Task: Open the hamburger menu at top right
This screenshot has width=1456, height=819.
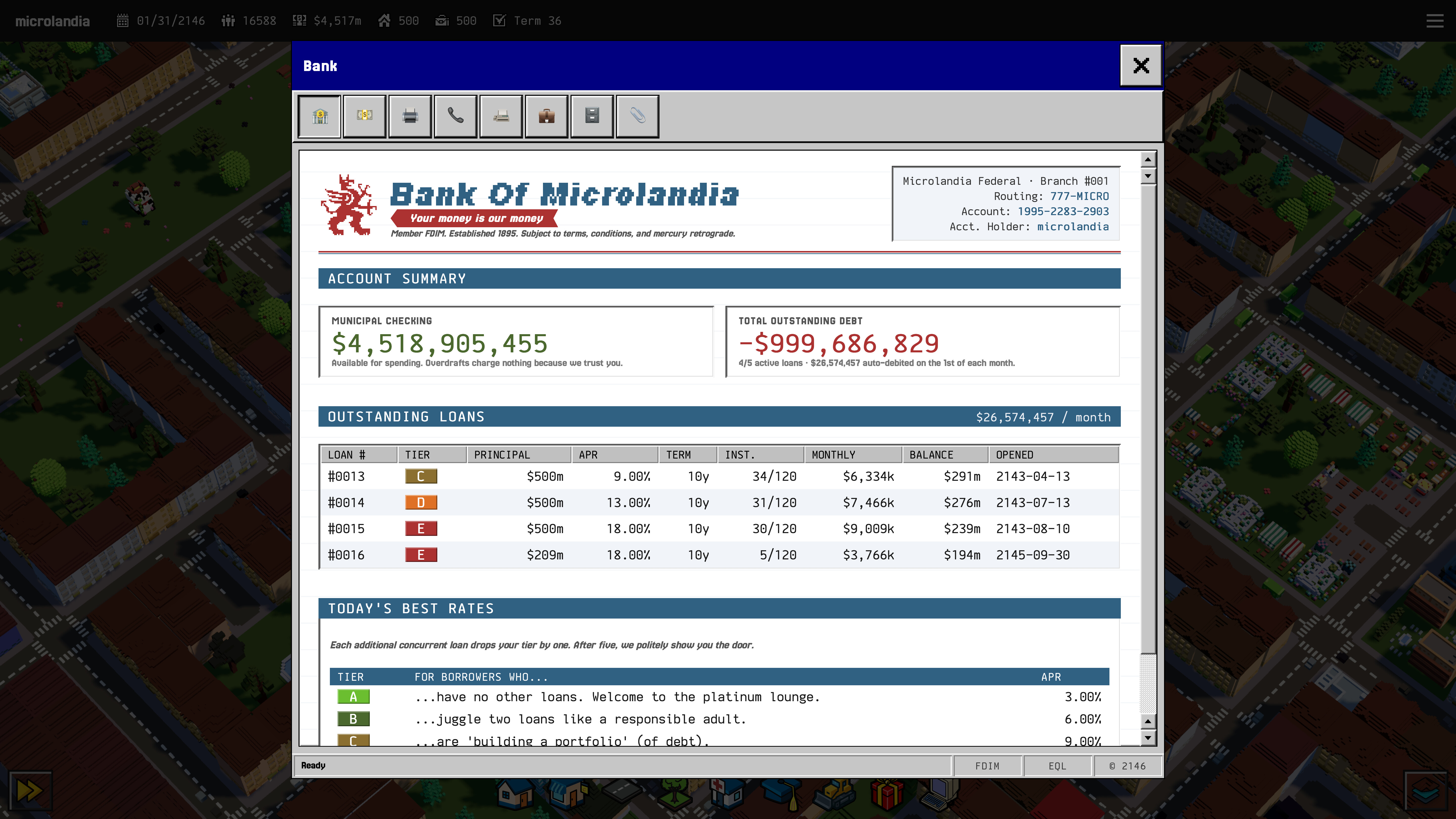Action: coord(1435,21)
